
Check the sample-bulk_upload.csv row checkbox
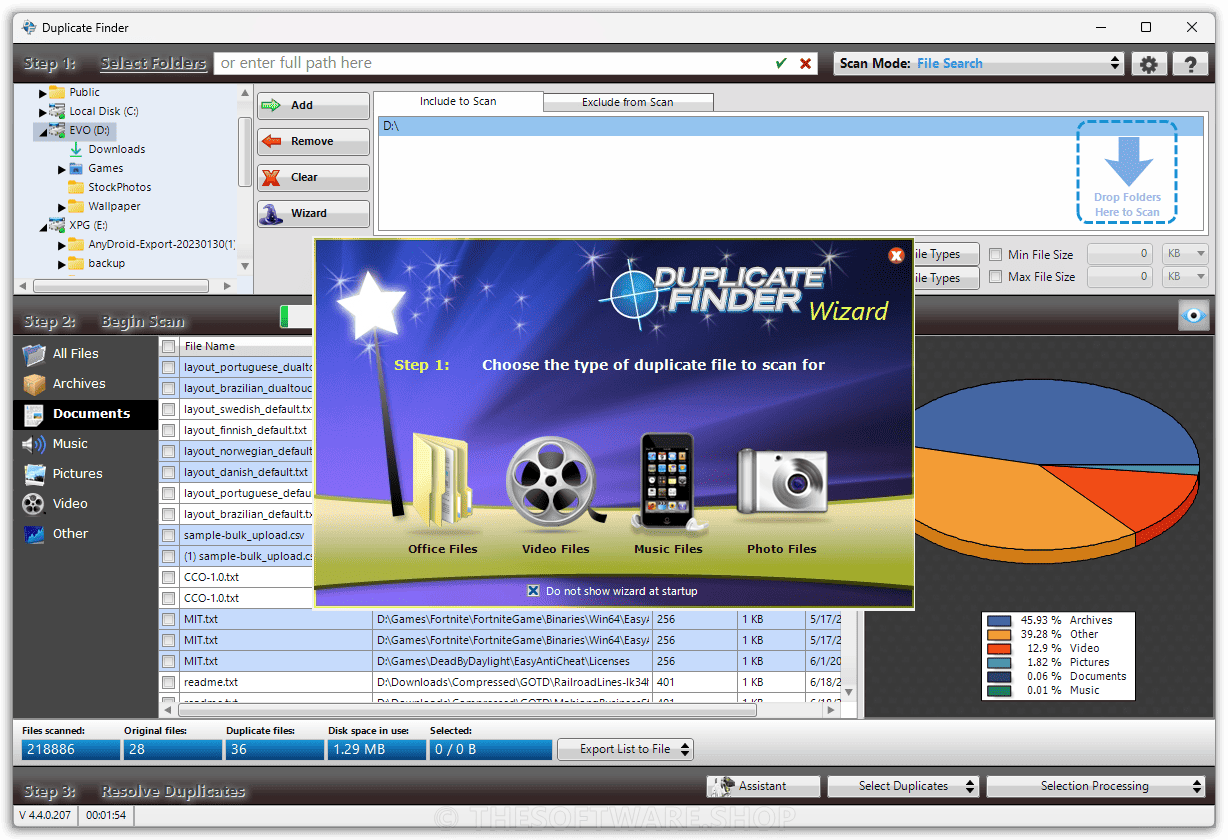click(x=169, y=535)
